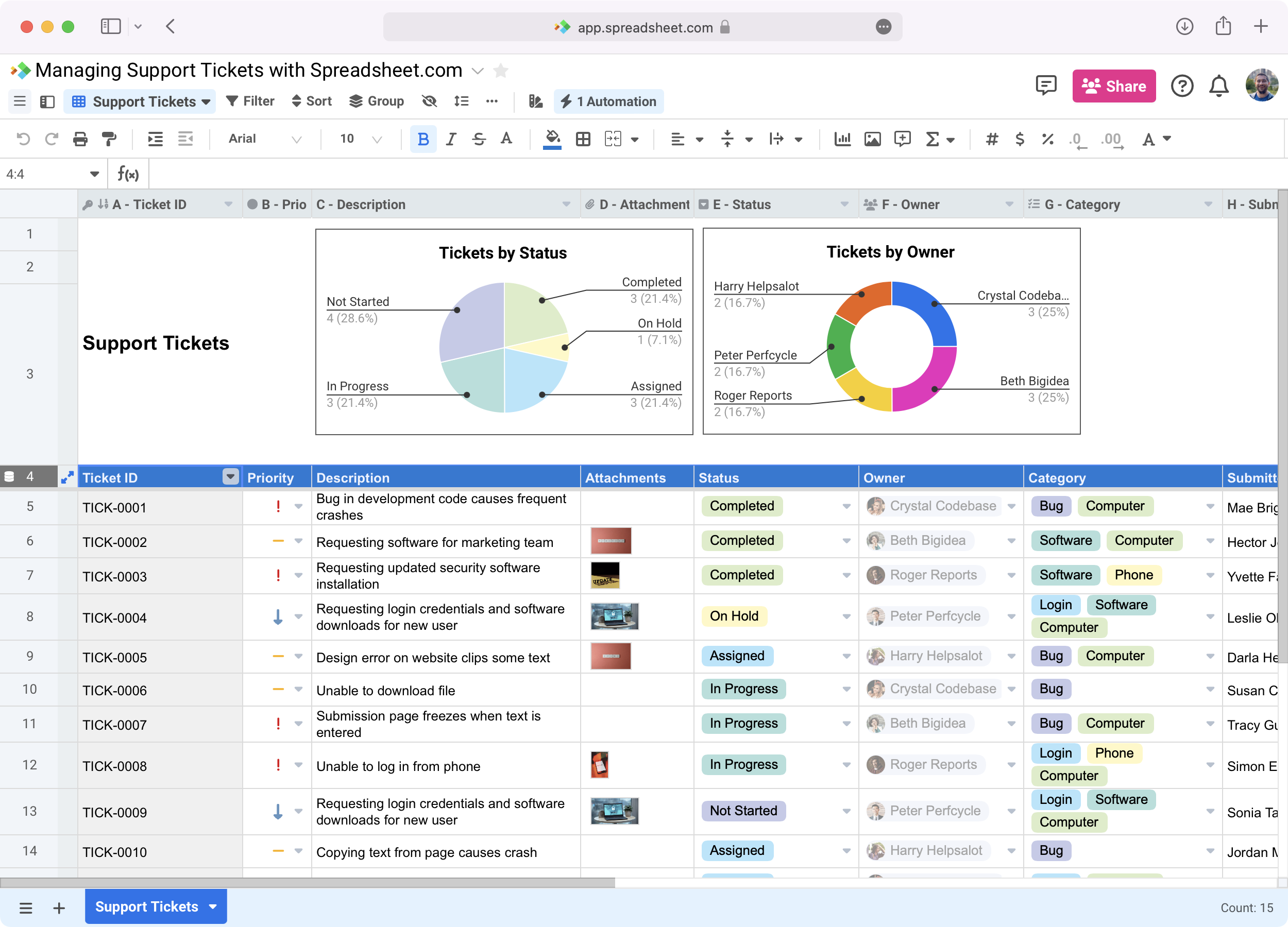Open the TICK-0003 attachment thumbnail
The height and width of the screenshot is (927, 1288).
(605, 575)
